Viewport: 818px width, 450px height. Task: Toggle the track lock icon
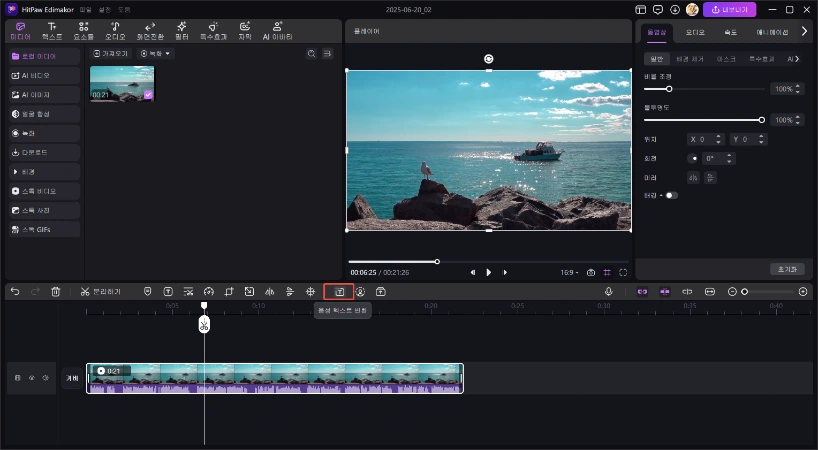(18, 378)
